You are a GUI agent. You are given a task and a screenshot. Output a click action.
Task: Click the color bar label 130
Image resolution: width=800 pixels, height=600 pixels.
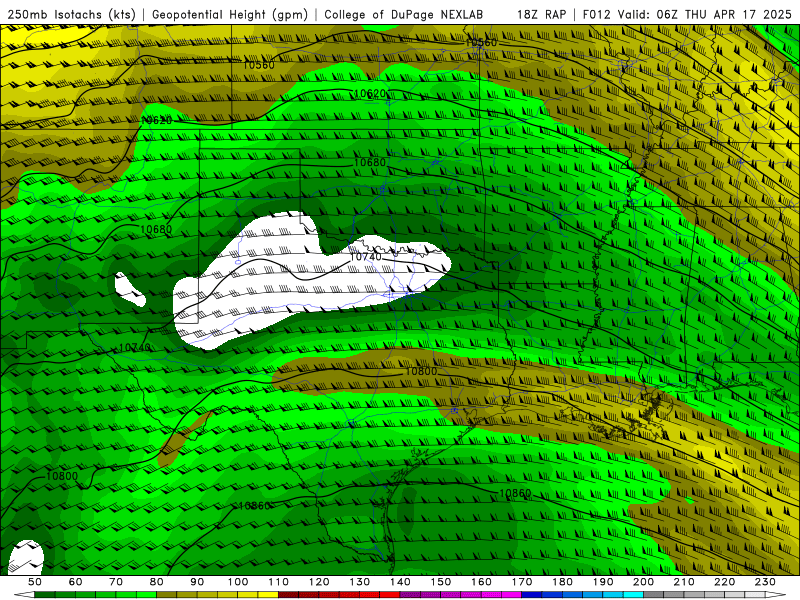(360, 582)
